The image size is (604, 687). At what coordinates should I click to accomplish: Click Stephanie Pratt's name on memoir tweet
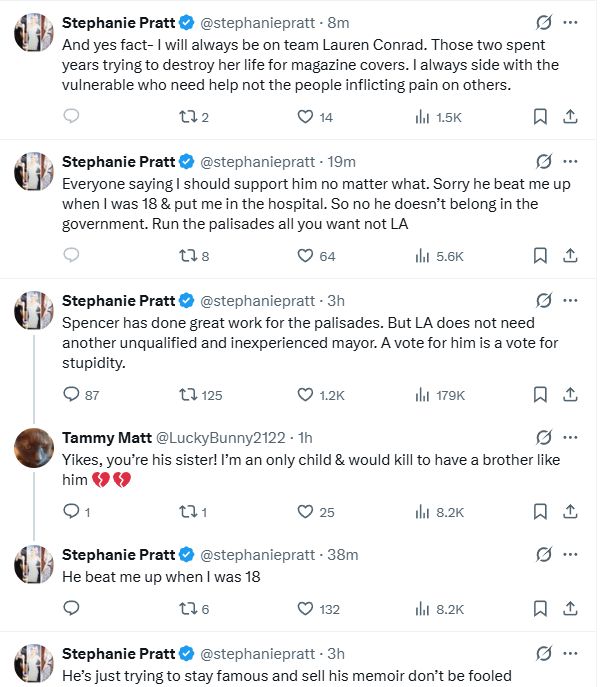click(x=117, y=653)
